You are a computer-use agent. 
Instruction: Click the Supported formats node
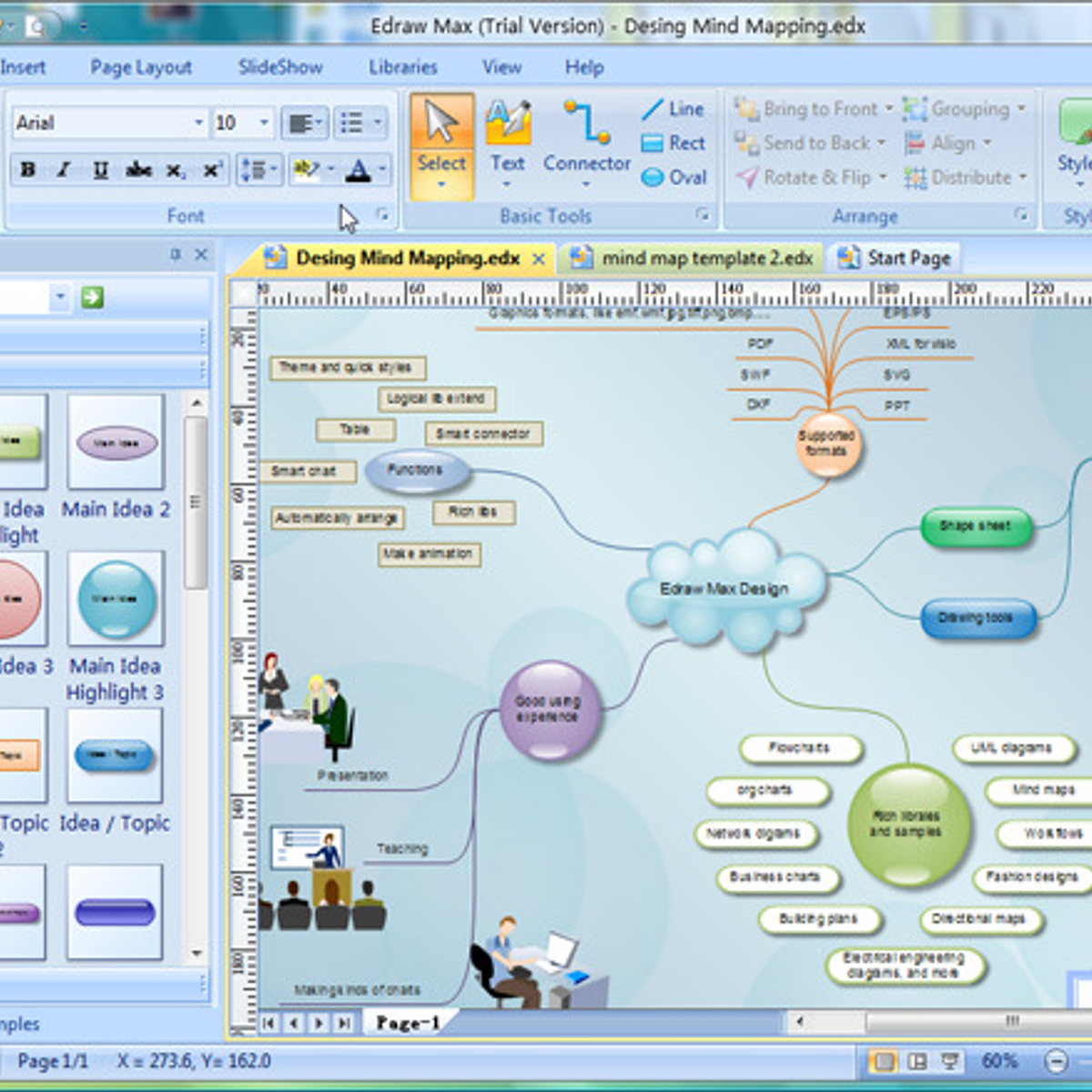[826, 443]
